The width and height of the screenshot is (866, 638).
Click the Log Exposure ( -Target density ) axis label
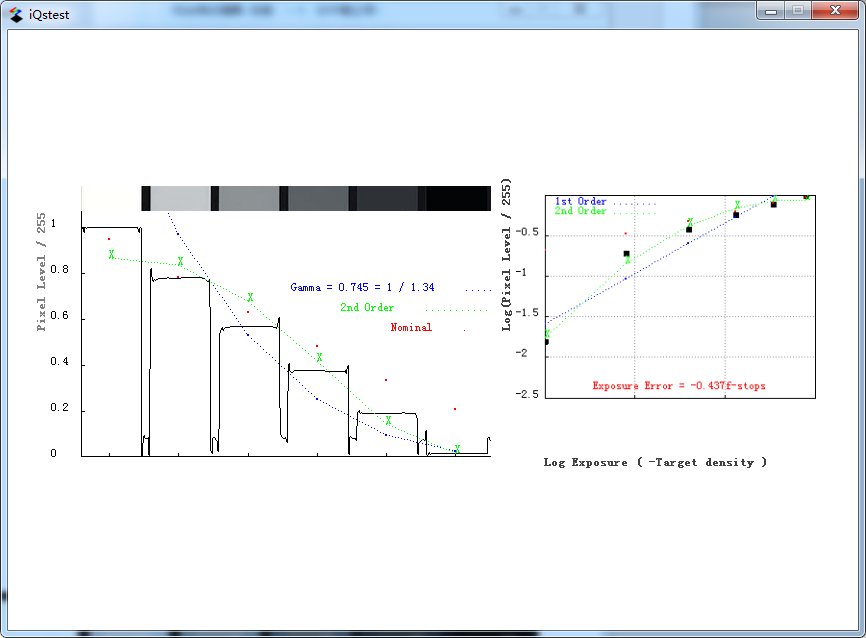655,462
